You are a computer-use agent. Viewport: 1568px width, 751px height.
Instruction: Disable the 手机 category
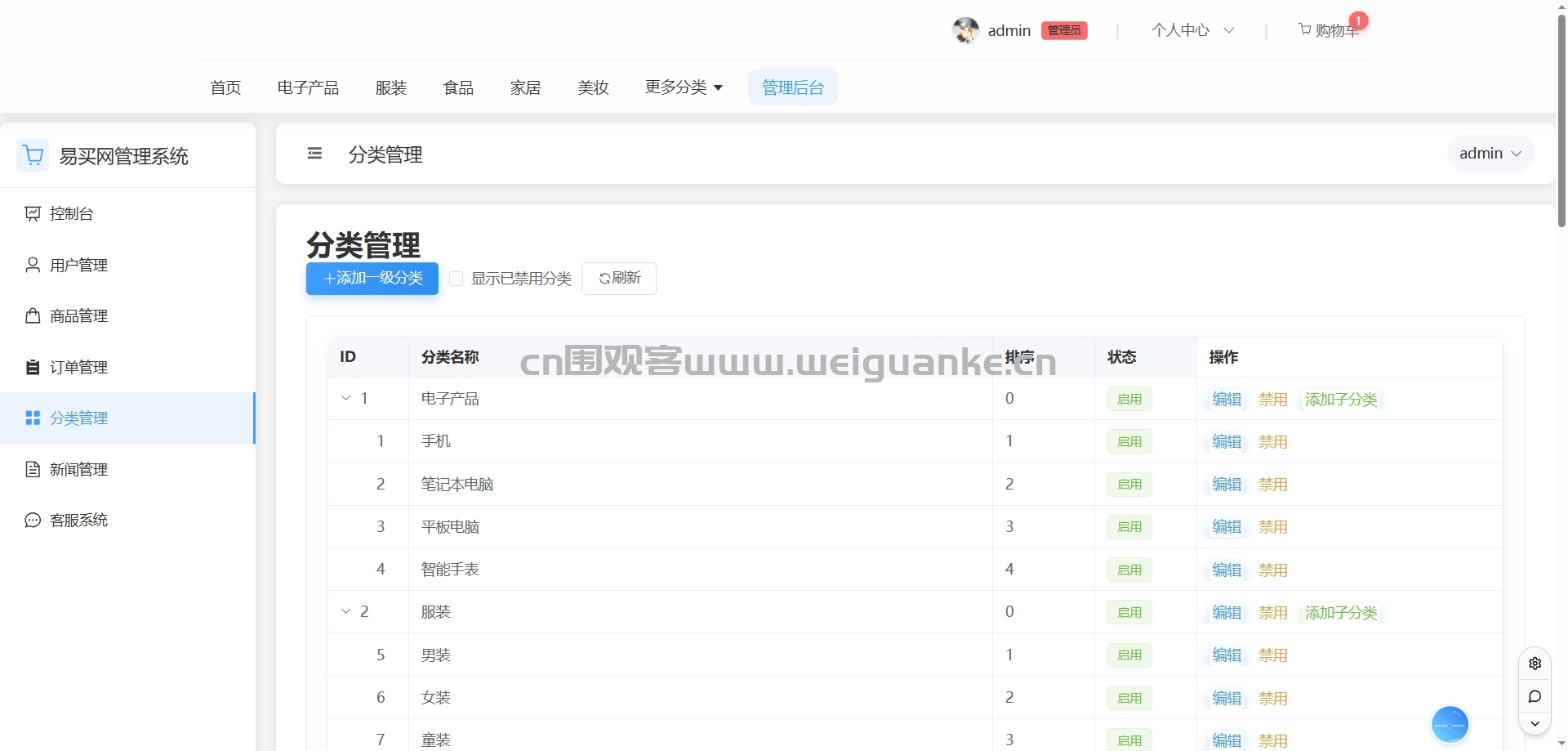click(1272, 441)
